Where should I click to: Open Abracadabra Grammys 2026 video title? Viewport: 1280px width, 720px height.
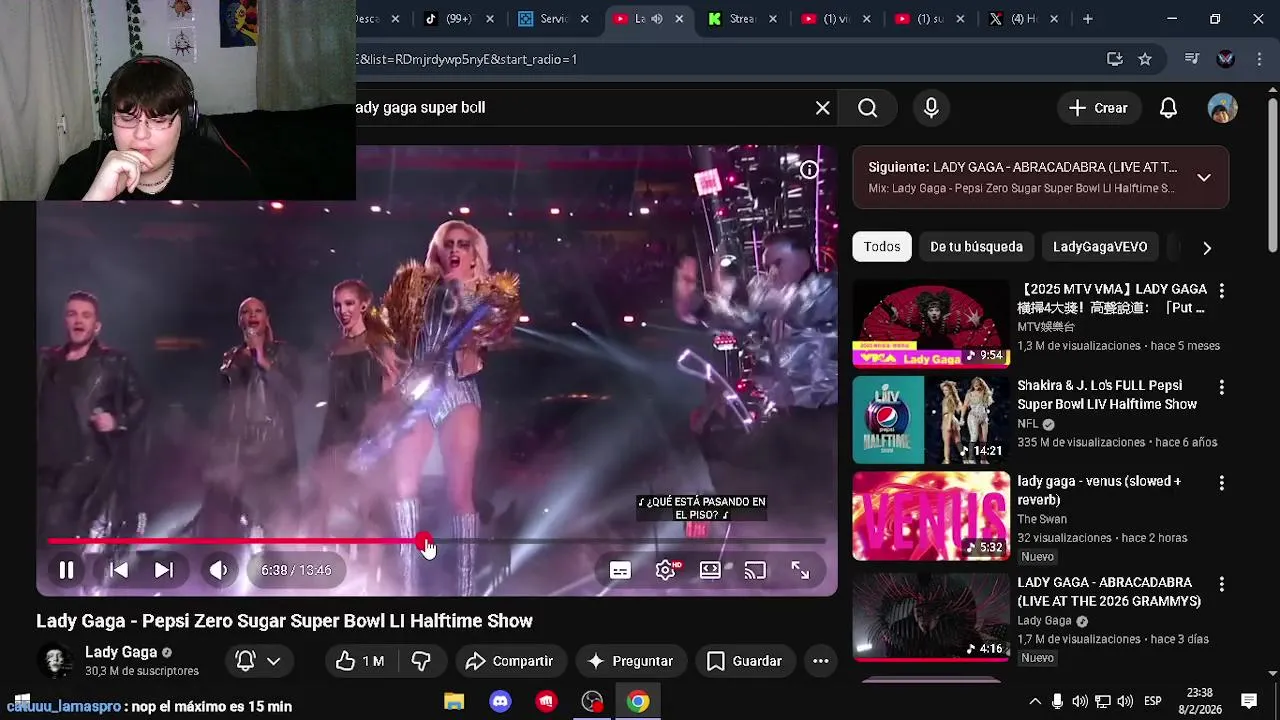pos(1109,592)
